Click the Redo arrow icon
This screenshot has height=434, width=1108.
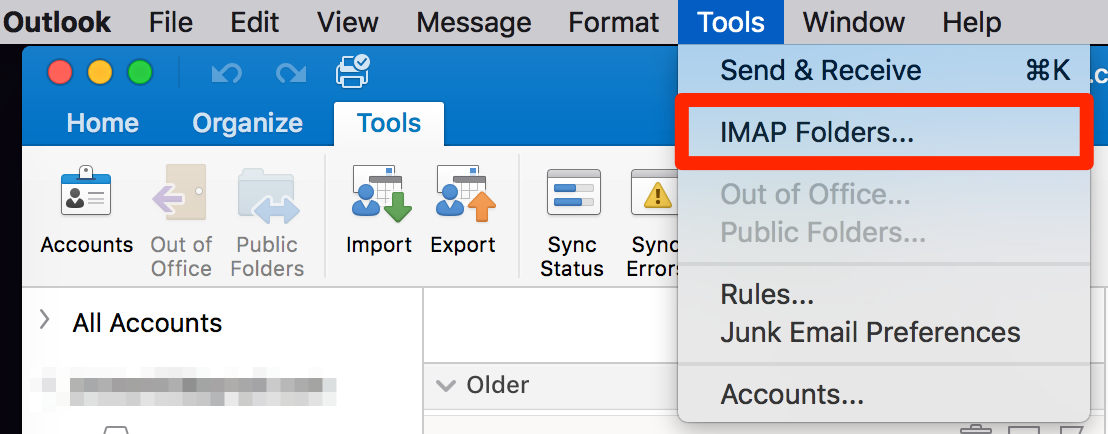point(290,73)
